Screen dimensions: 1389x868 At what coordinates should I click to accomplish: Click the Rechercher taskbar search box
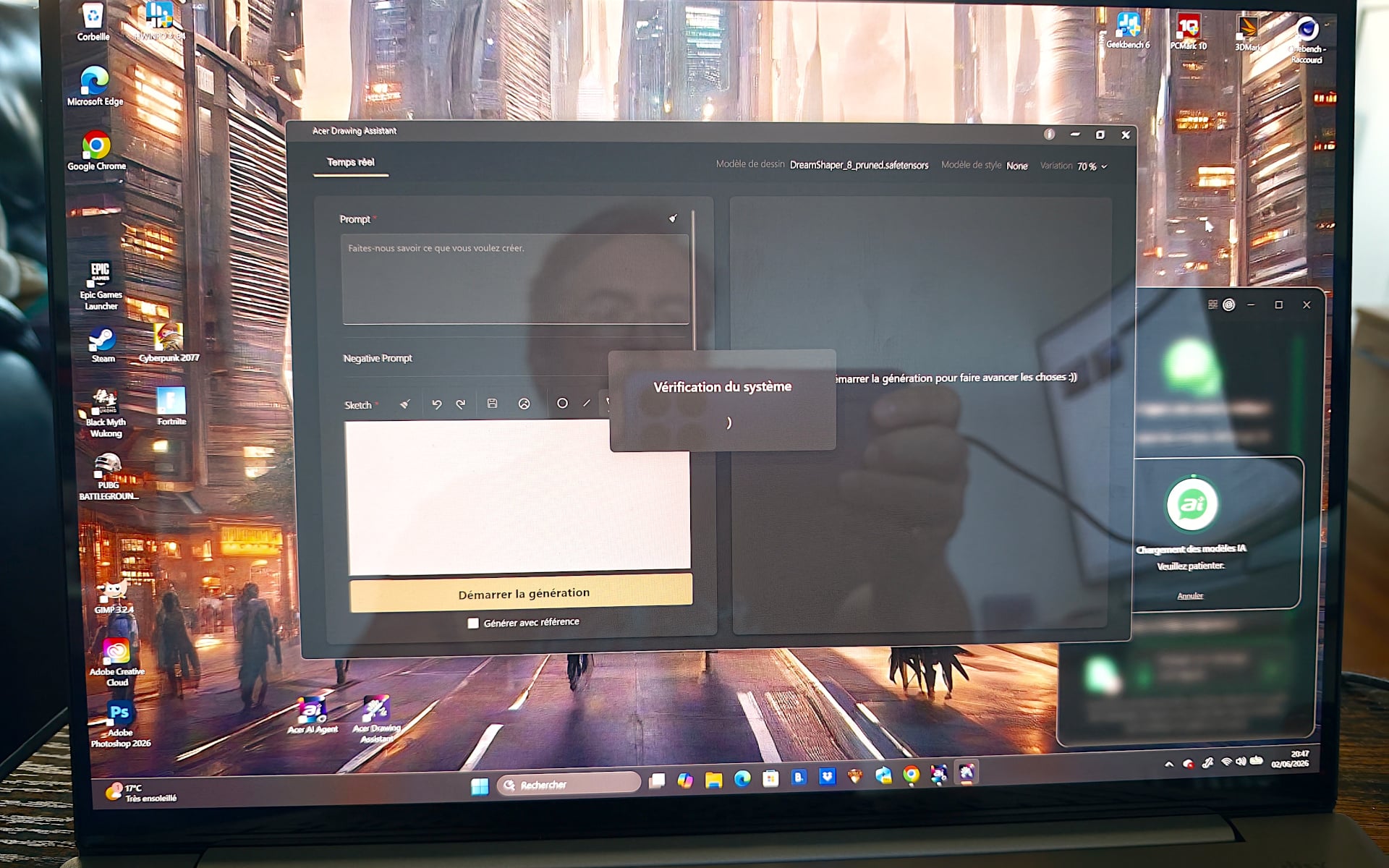point(569,783)
